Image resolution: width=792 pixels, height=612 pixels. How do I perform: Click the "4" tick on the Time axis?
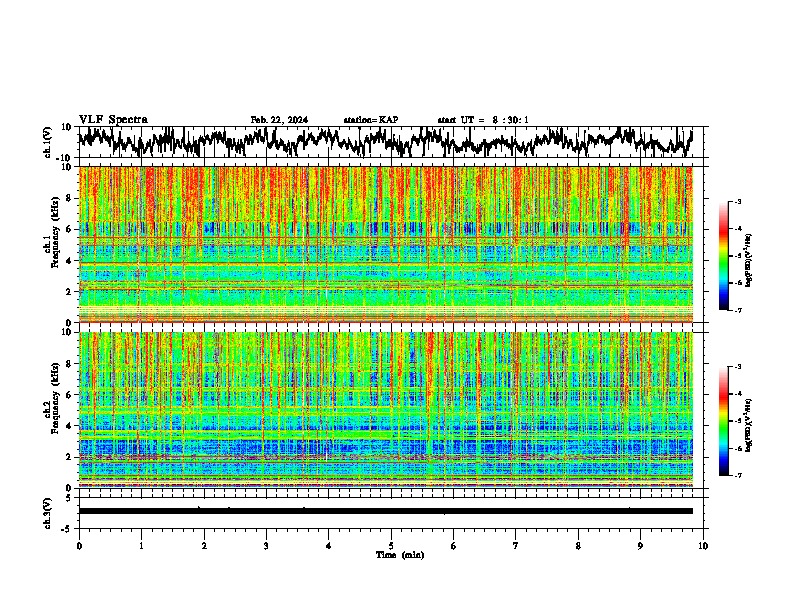(x=329, y=546)
